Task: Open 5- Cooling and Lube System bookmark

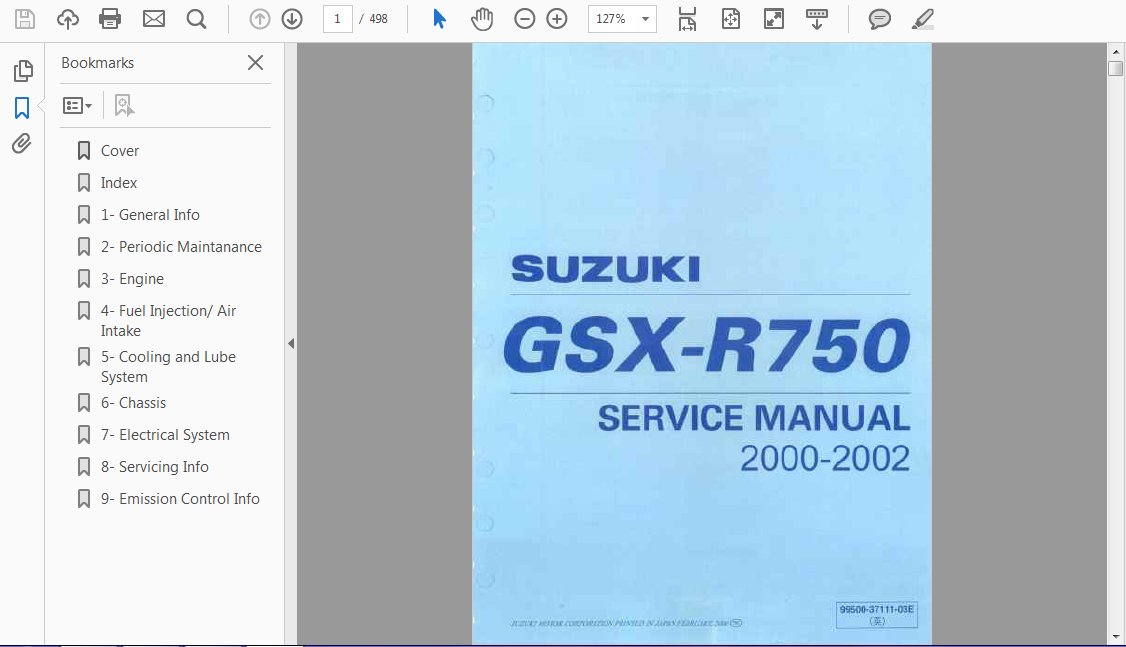Action: tap(168, 367)
